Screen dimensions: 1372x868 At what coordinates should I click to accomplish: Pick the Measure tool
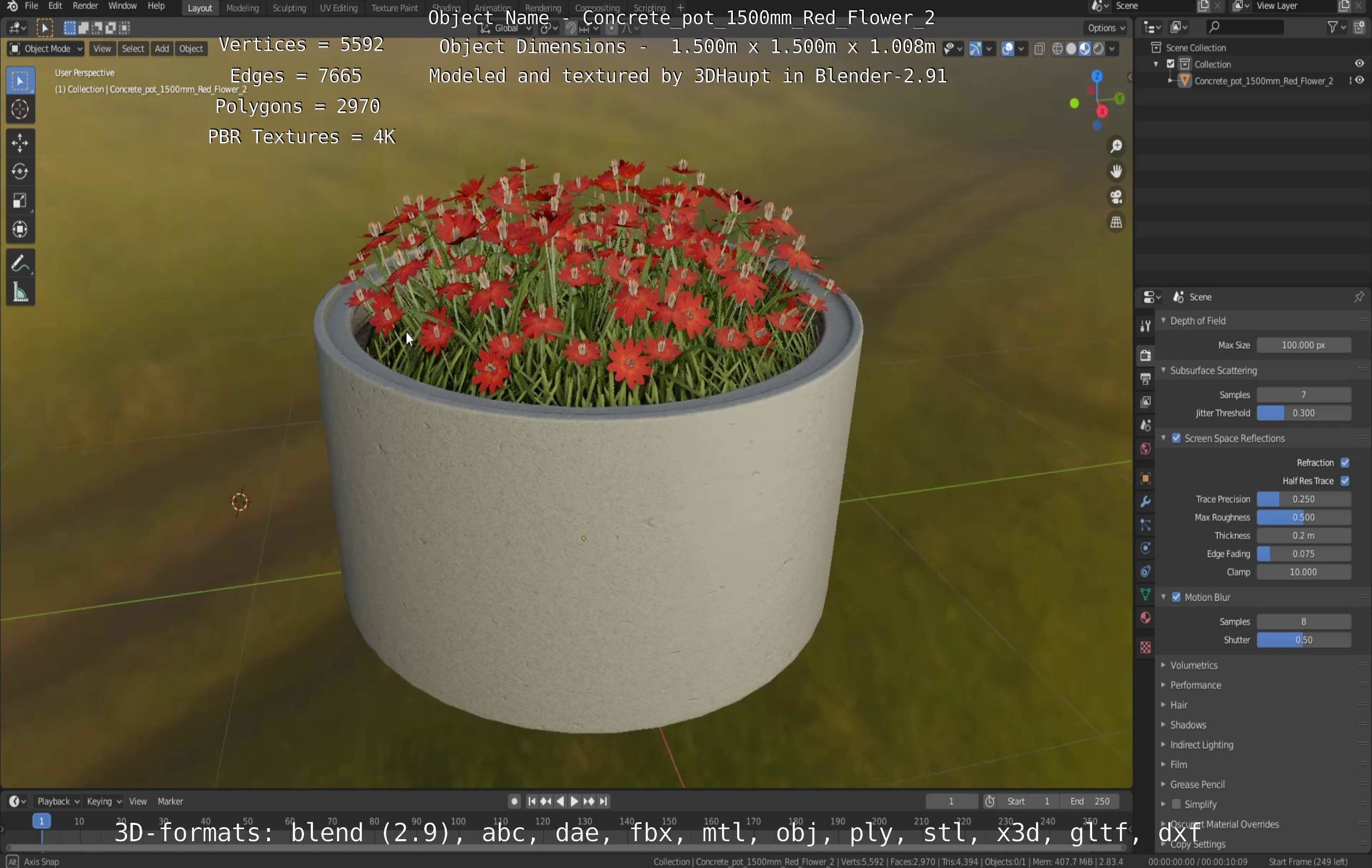pos(20,292)
